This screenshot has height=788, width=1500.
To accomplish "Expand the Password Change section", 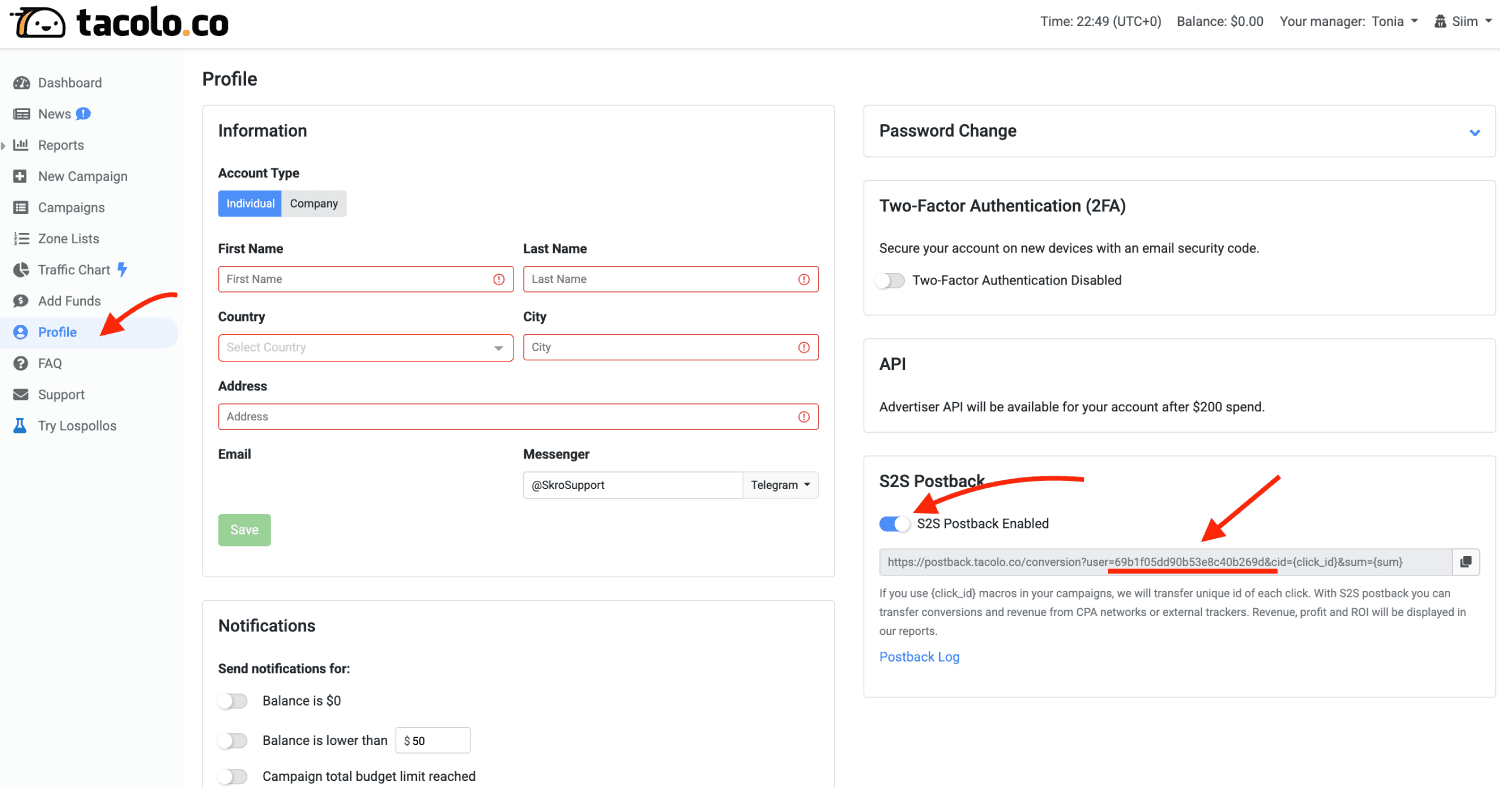I will click(1474, 132).
